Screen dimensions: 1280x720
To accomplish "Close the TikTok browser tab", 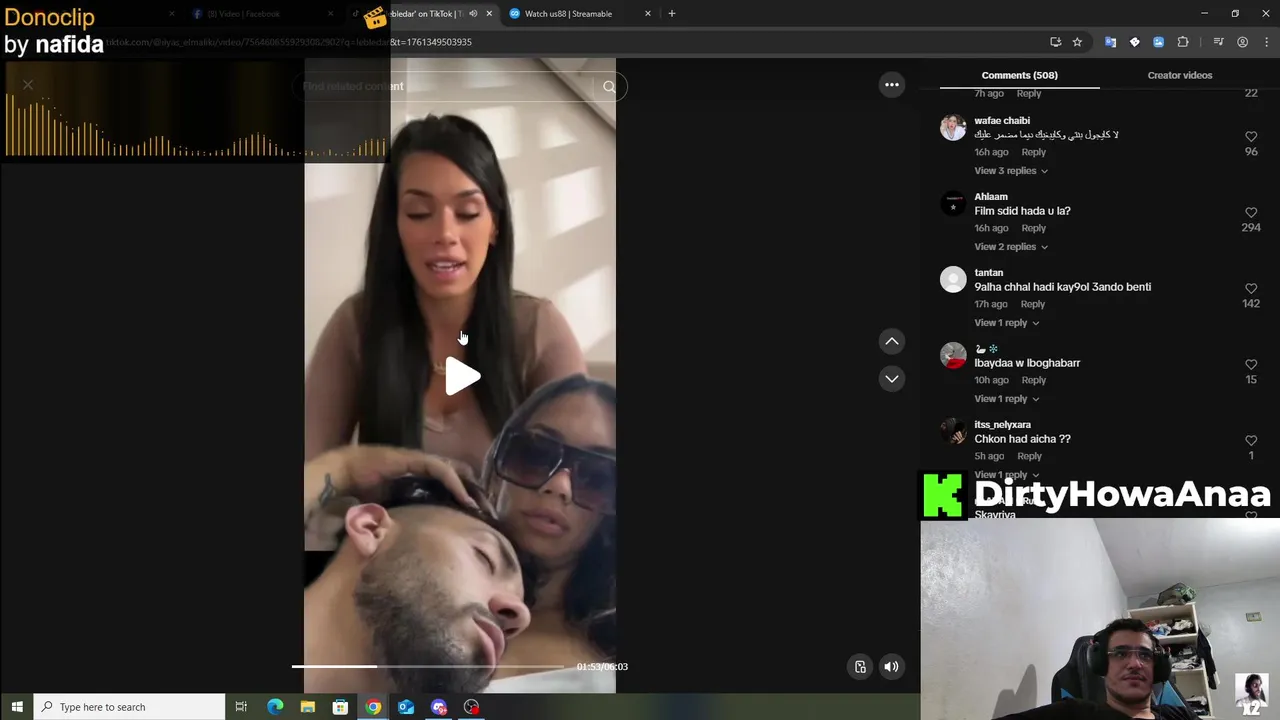I will tap(489, 14).
